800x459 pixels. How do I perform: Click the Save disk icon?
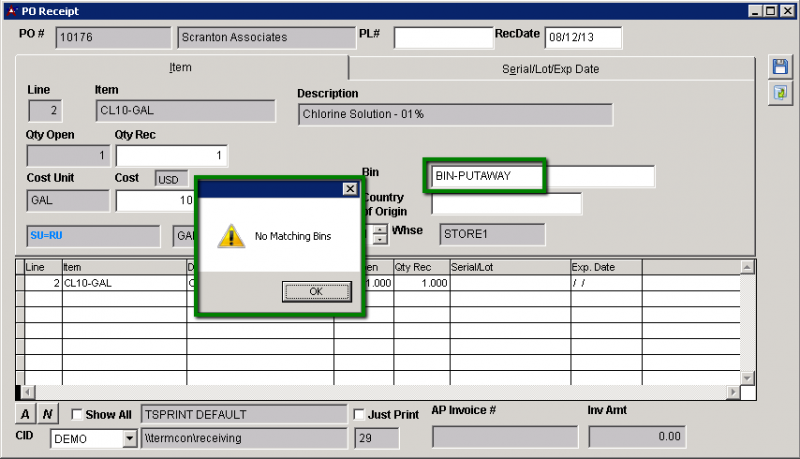pyautogui.click(x=779, y=67)
